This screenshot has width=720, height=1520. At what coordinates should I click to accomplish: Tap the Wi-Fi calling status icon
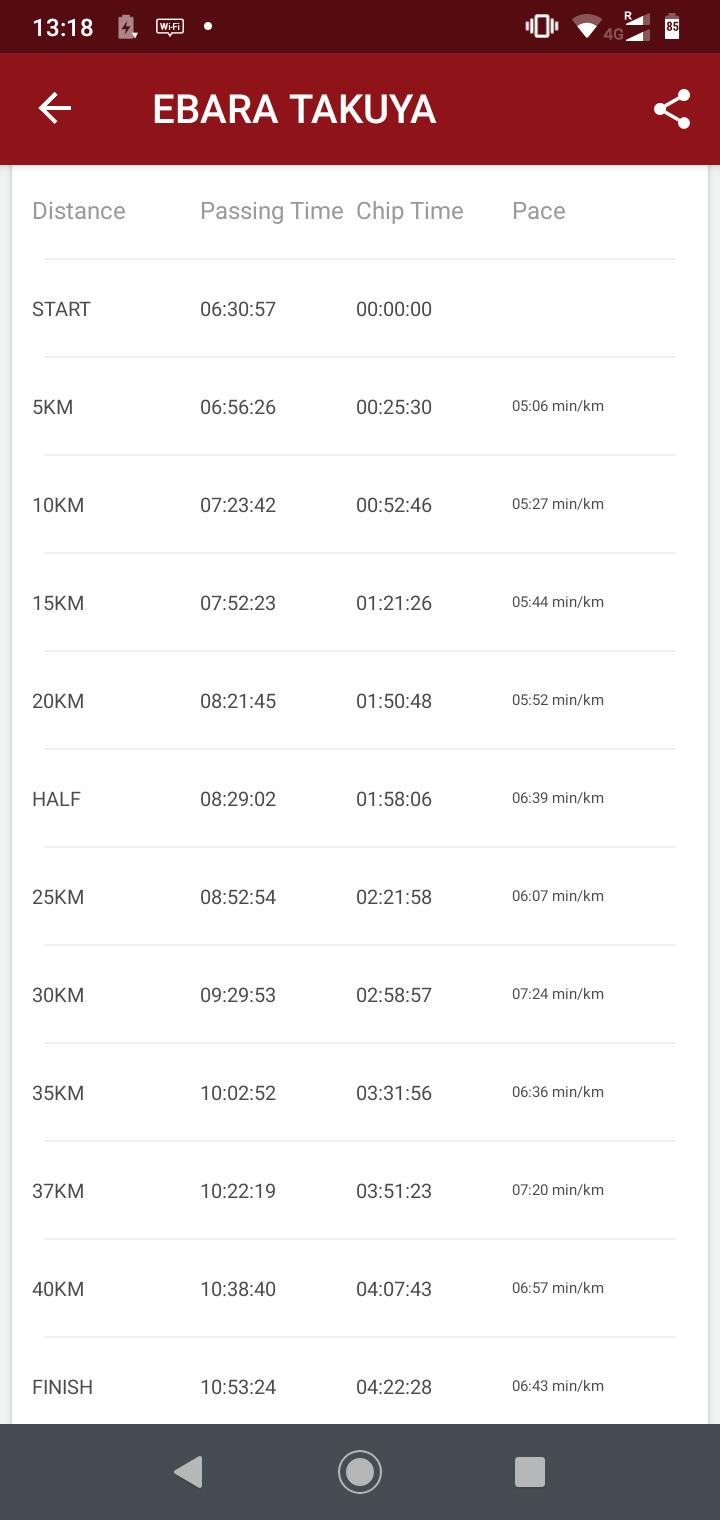[170, 27]
